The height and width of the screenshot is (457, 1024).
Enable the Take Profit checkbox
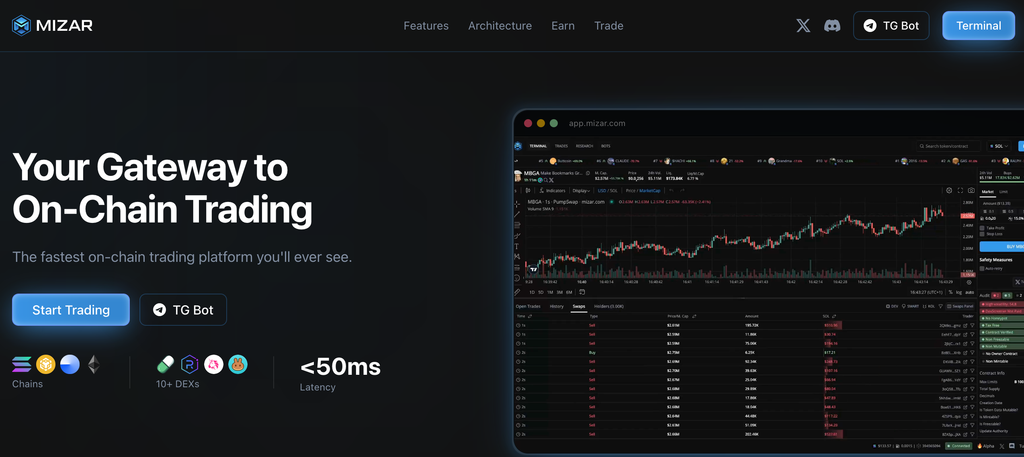click(x=982, y=228)
